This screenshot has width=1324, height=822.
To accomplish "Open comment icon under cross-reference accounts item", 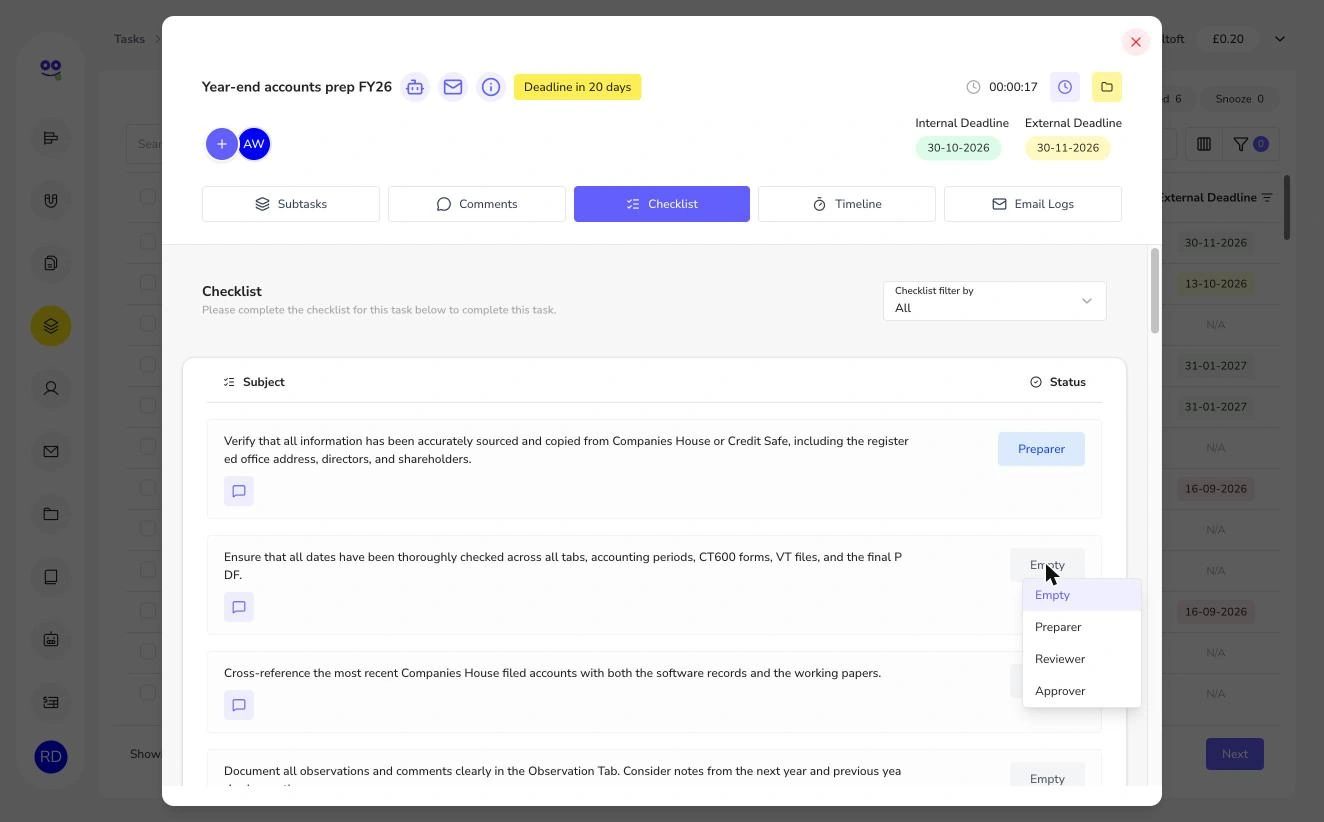I will 239,705.
